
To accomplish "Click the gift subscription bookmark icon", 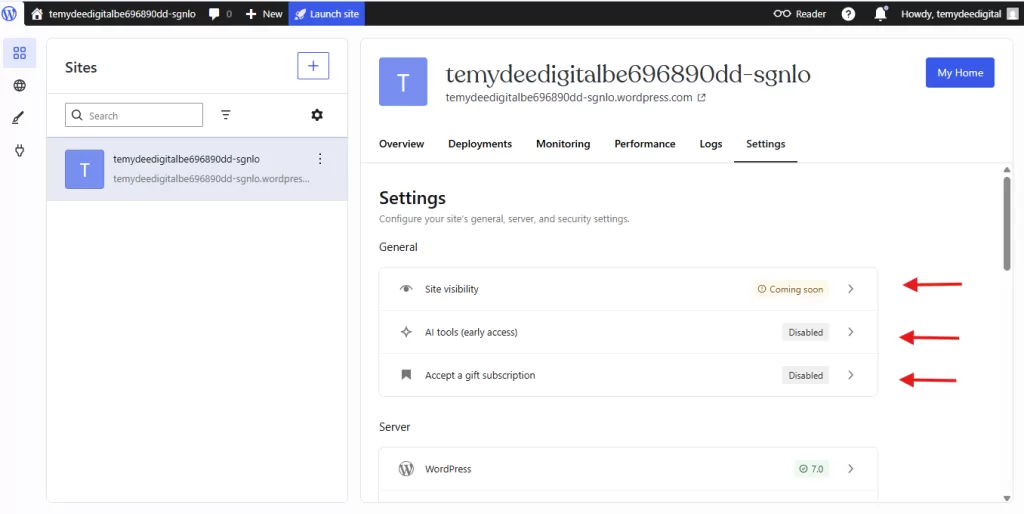I will (x=406, y=375).
